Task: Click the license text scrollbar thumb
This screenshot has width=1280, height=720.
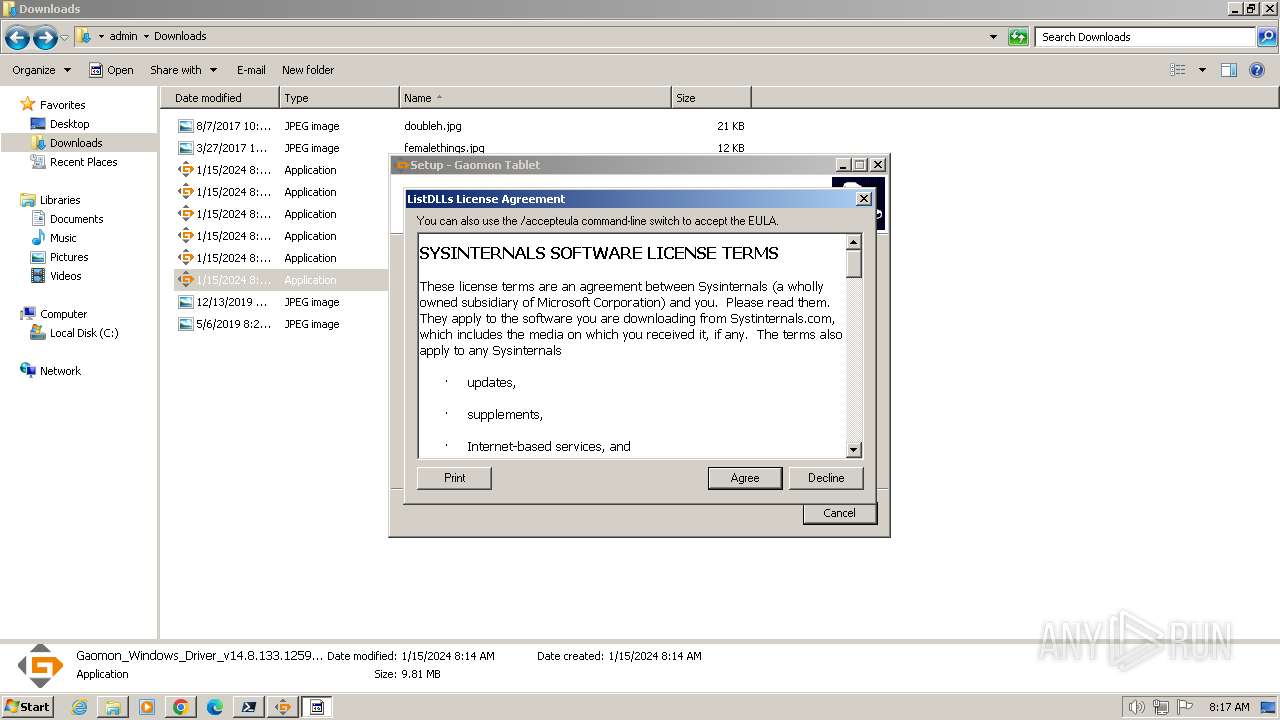Action: 854,263
